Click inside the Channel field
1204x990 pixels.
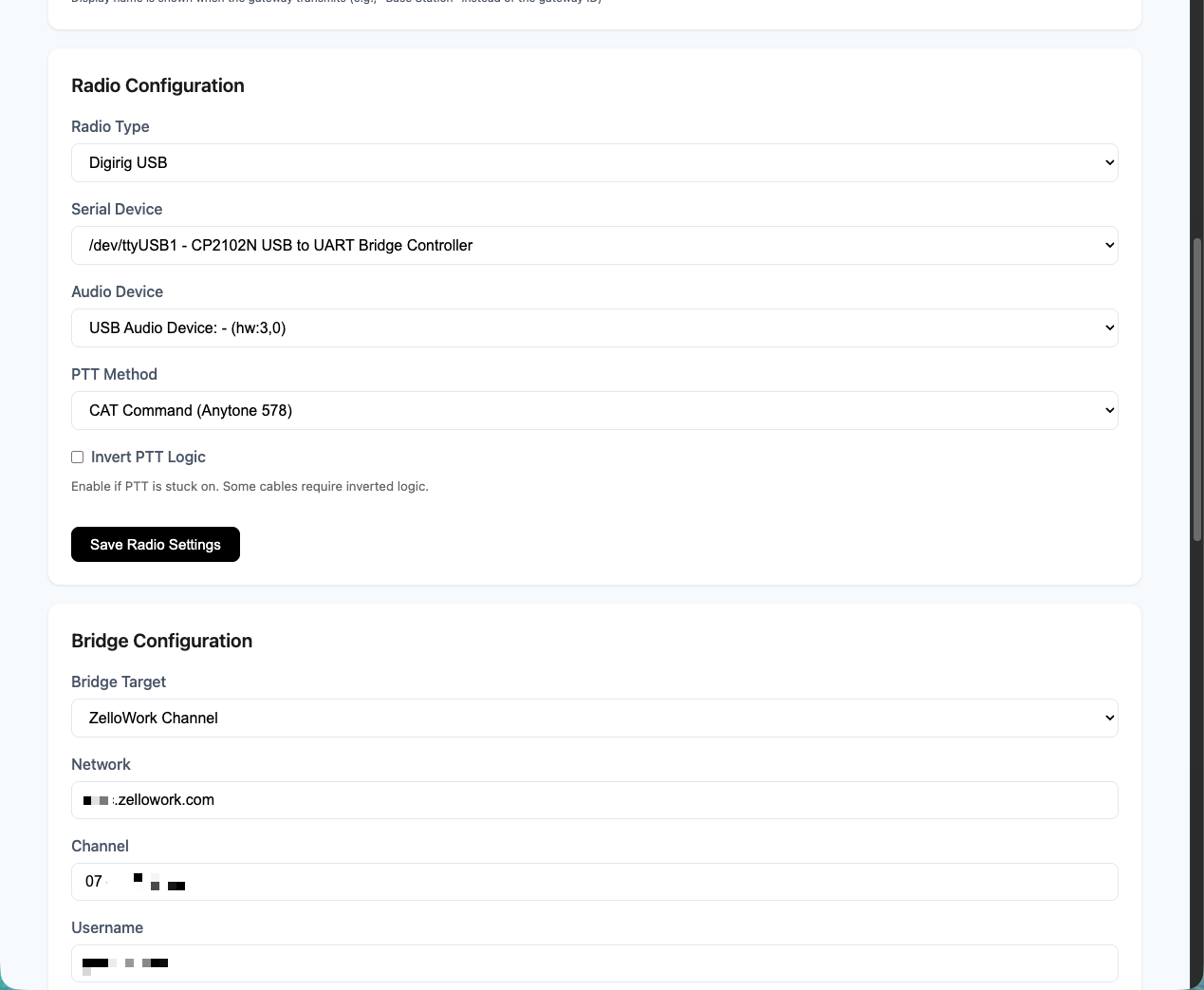[x=595, y=881]
